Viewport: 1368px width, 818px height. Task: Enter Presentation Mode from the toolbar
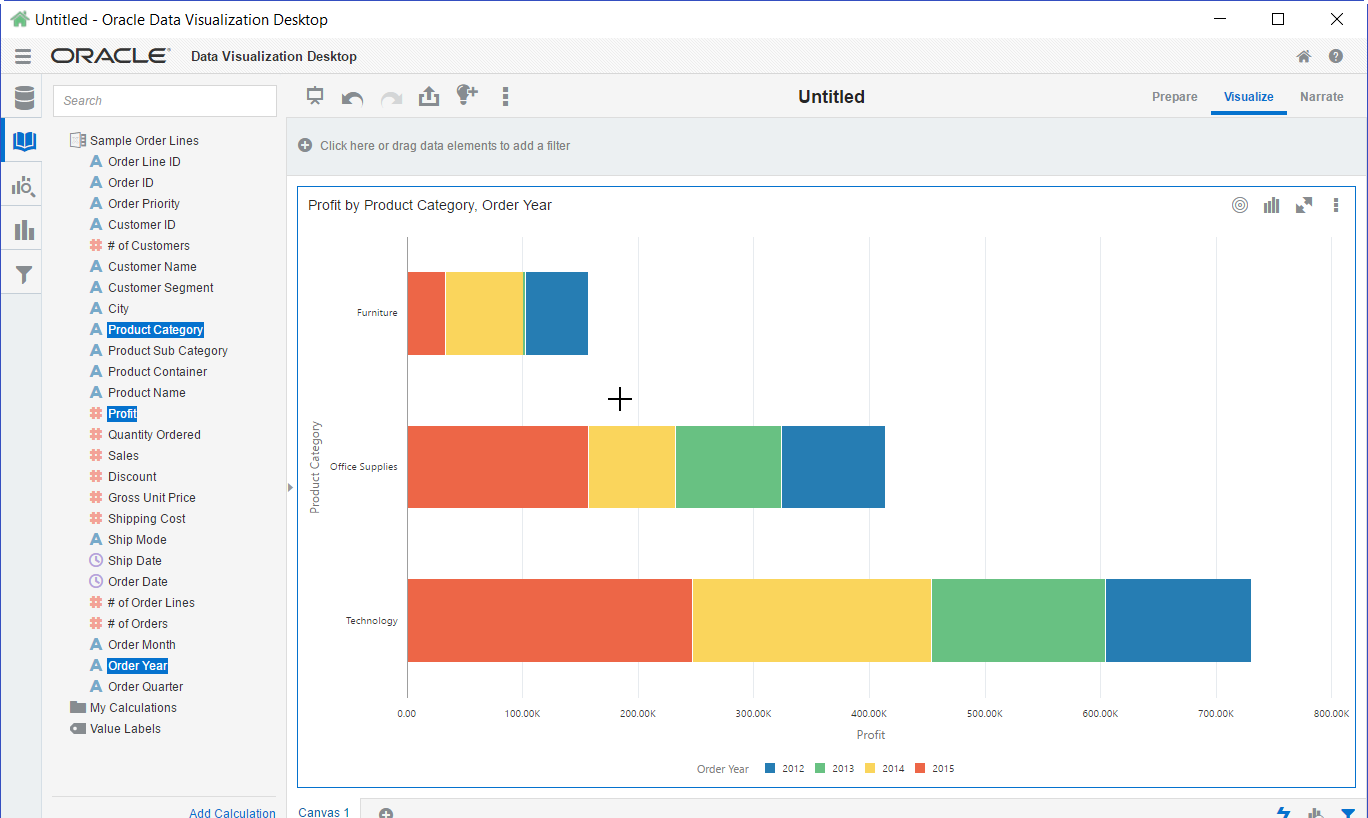pyautogui.click(x=315, y=96)
